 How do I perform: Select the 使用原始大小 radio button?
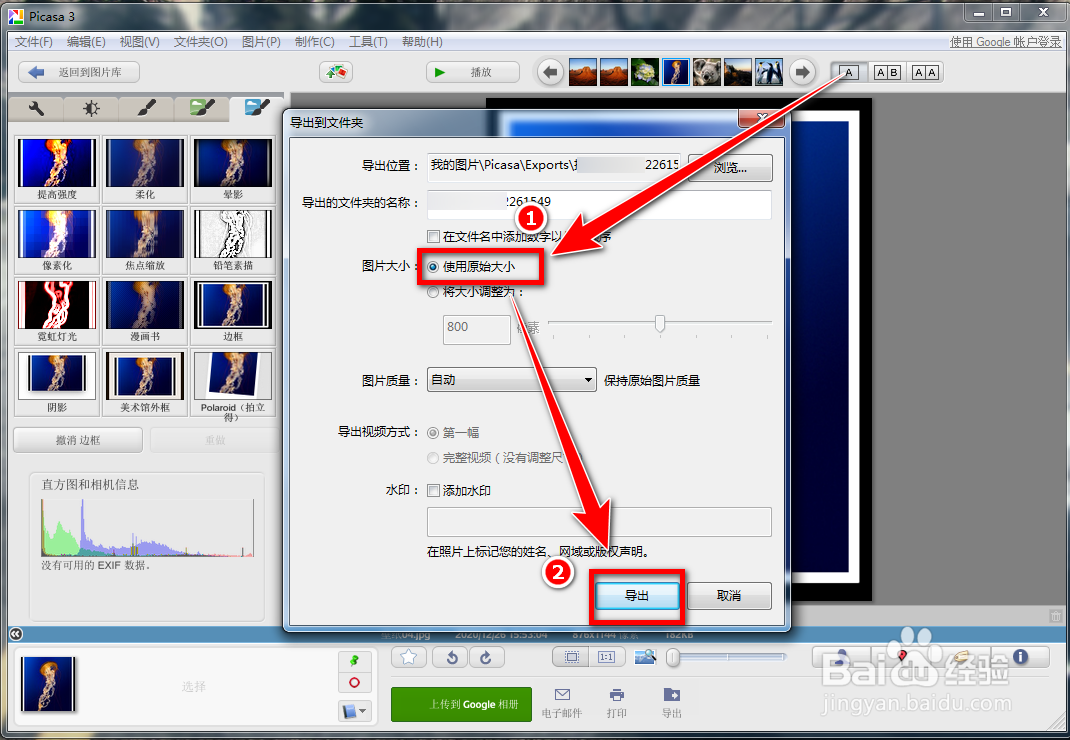point(431,266)
